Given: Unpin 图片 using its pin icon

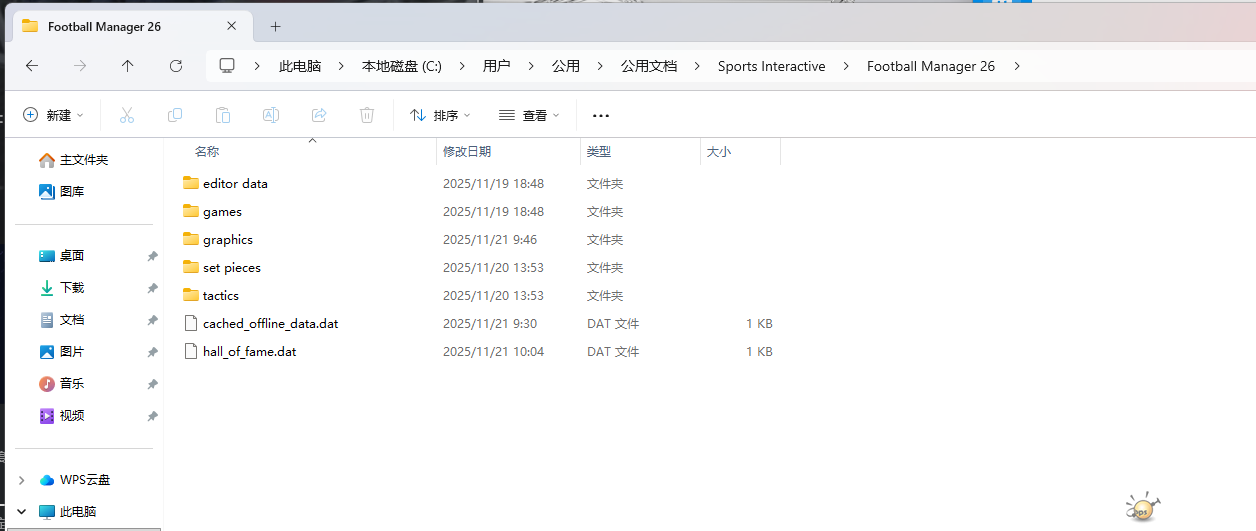Looking at the screenshot, I should (152, 352).
